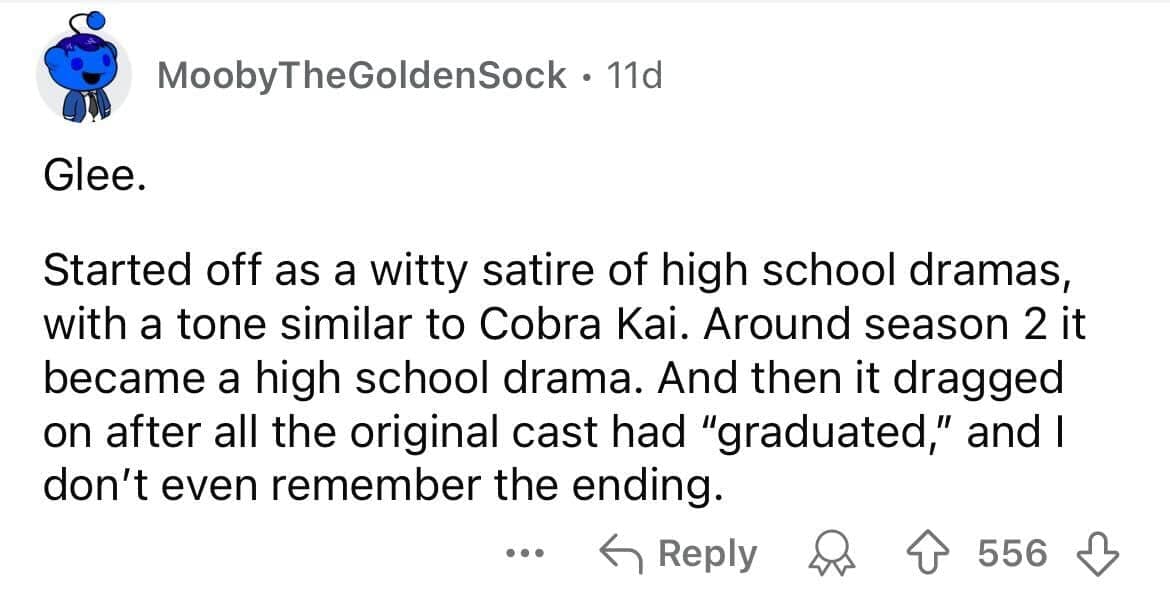The image size is (1170, 593).
Task: Click the word "Glee." in the comment
Action: pos(95,179)
